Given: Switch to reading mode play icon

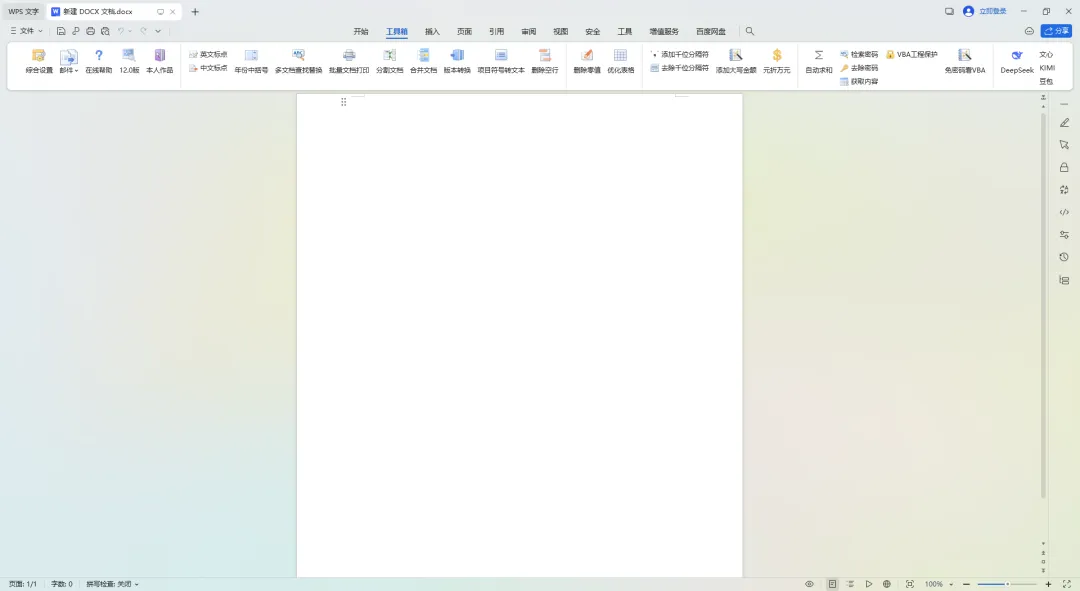Looking at the screenshot, I should 869,584.
